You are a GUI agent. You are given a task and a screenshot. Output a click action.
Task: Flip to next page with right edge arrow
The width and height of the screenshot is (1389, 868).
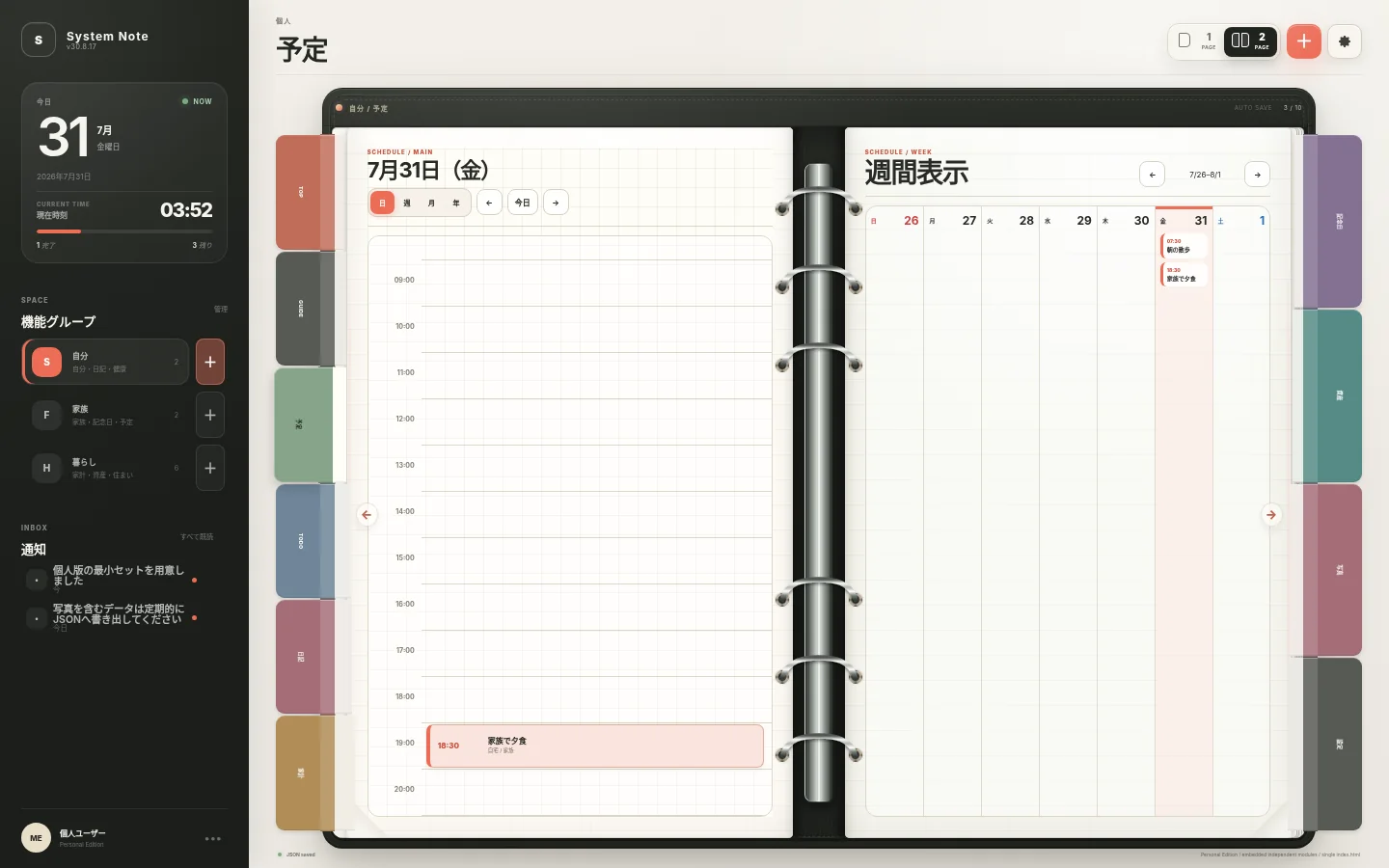pos(1271,515)
